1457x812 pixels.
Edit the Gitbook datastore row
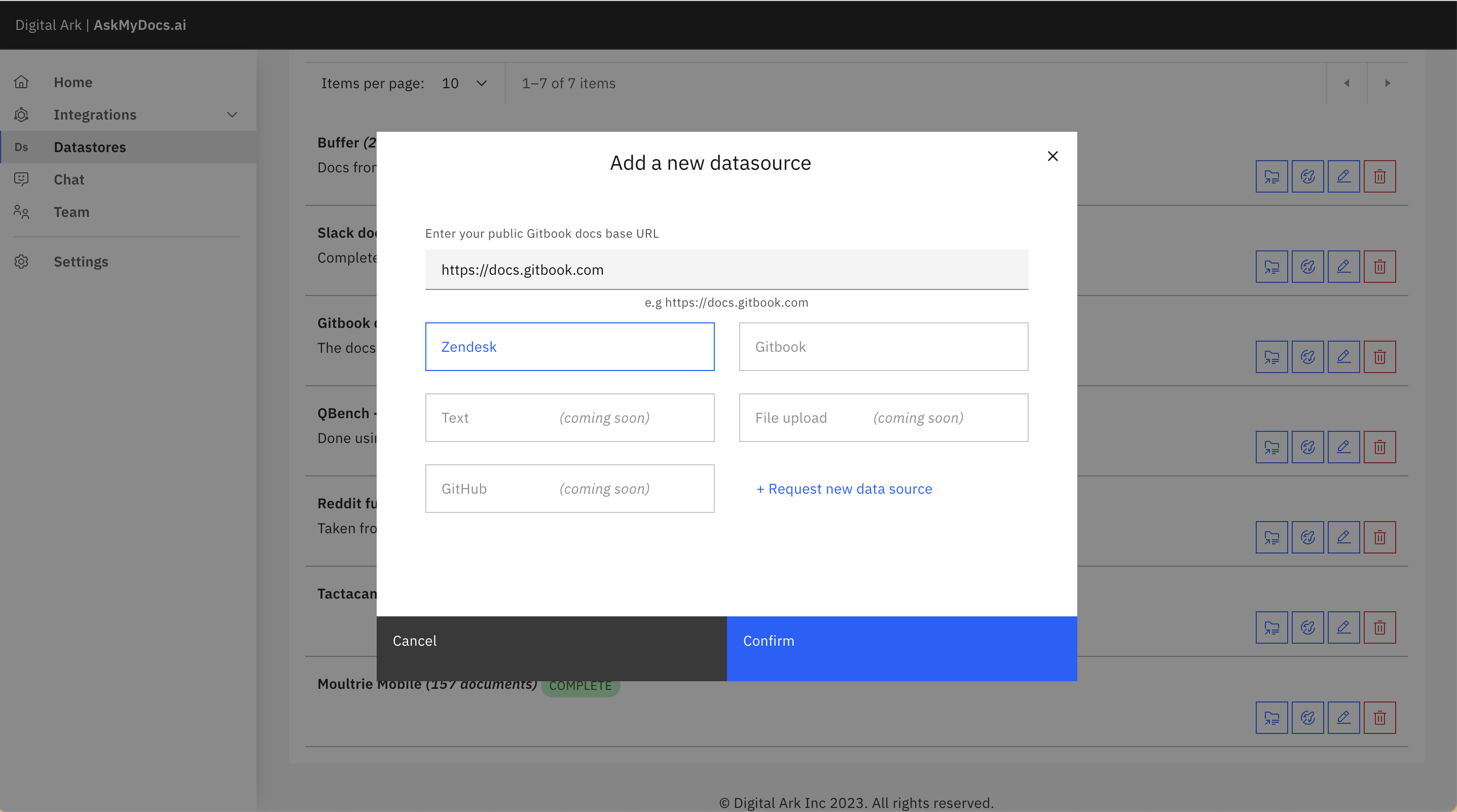1343,357
